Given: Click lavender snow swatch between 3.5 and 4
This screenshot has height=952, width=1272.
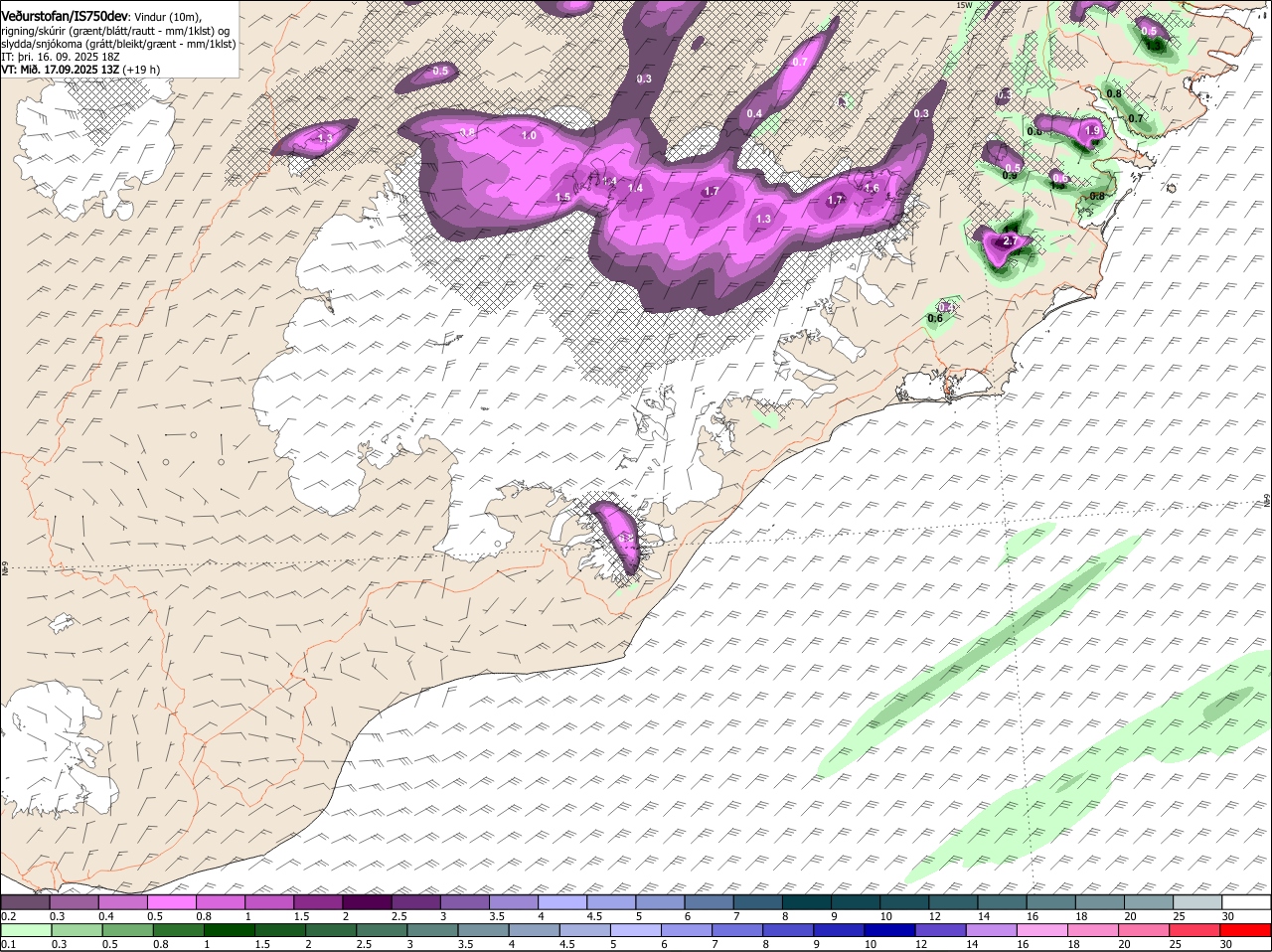Looking at the screenshot, I should [x=514, y=902].
